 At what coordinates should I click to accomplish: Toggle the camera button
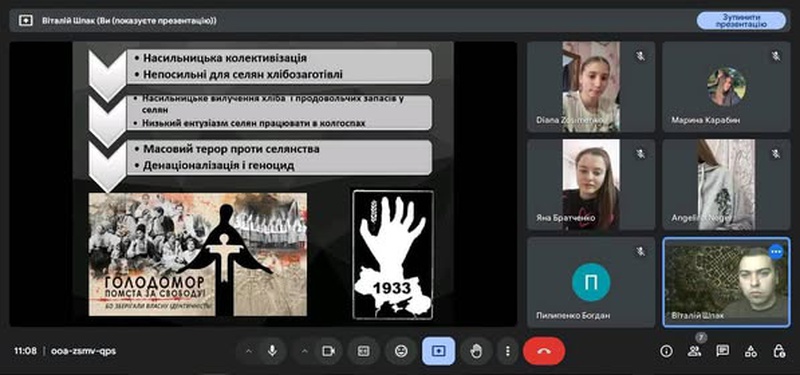(328, 351)
